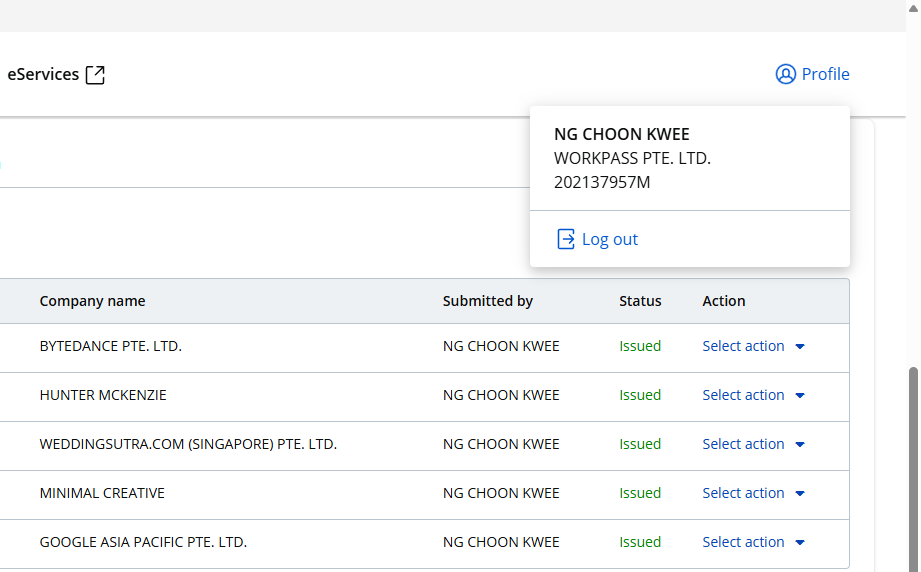Open Select action for GOOGLE ASIA PACIFIC
Image resolution: width=921 pixels, height=572 pixels.
click(x=743, y=542)
